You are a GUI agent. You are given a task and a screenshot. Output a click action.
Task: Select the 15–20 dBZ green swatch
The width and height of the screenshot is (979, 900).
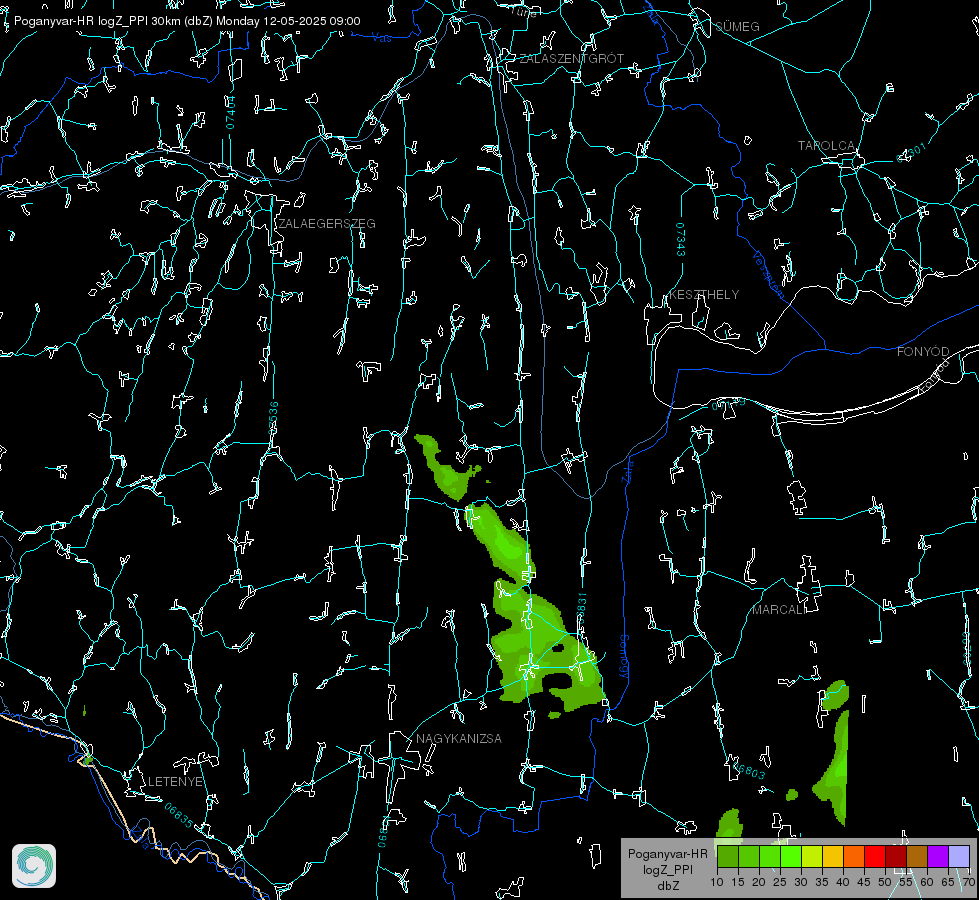click(749, 856)
